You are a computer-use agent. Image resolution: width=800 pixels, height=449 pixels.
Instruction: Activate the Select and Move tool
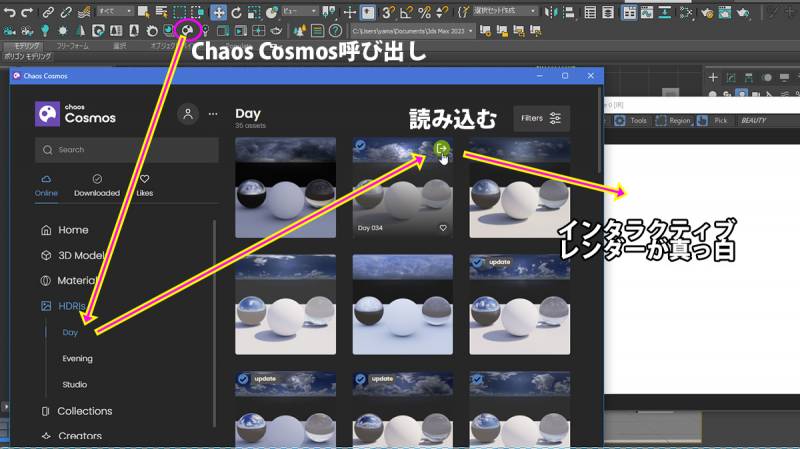pyautogui.click(x=218, y=12)
